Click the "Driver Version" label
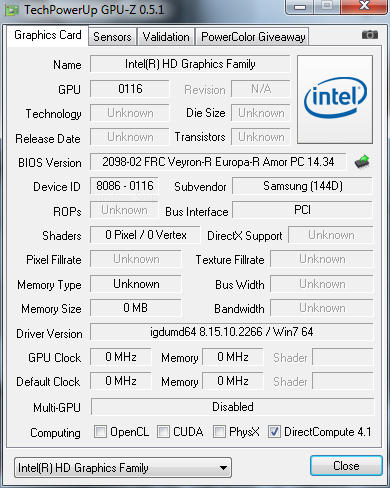Viewport: 390px width, 488px height. 49,334
